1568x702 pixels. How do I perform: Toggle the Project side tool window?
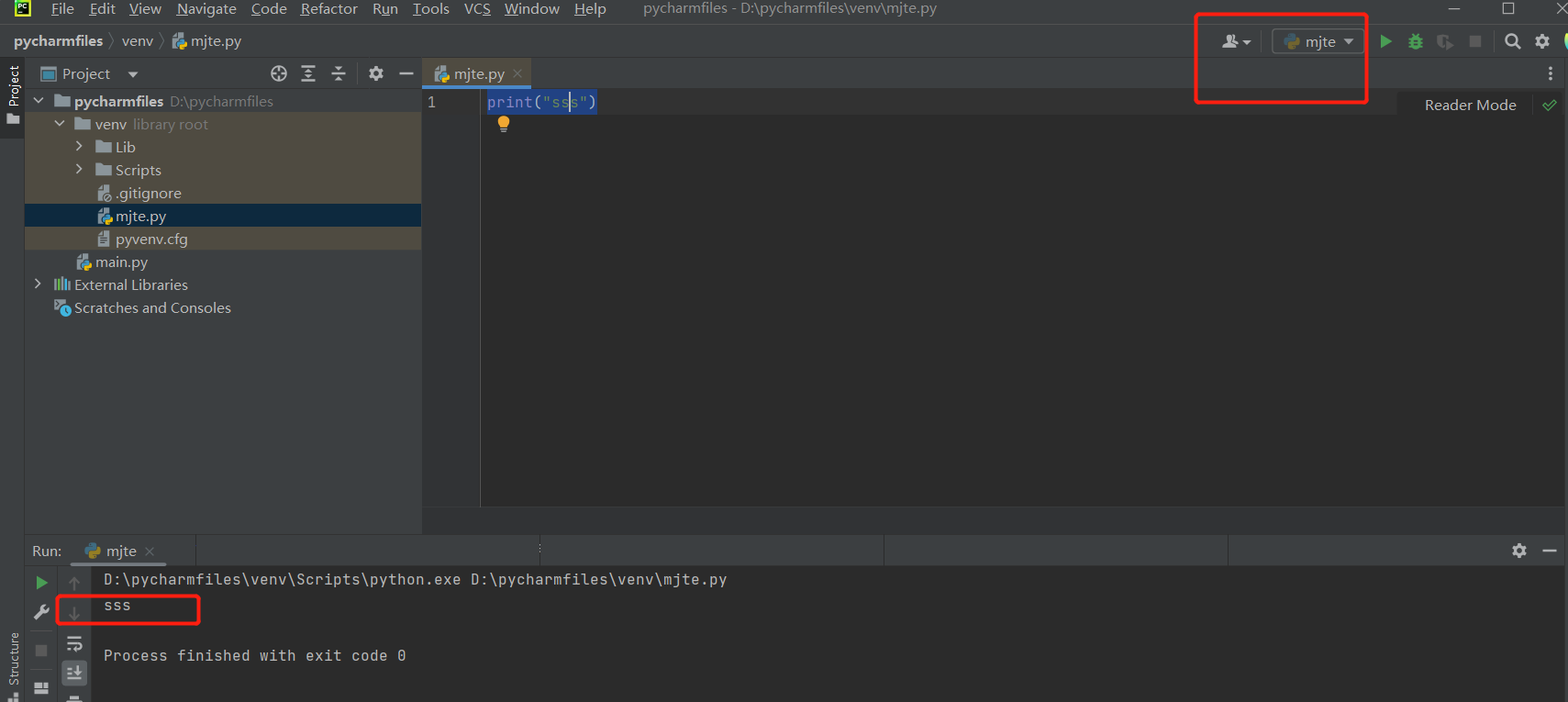click(x=13, y=95)
